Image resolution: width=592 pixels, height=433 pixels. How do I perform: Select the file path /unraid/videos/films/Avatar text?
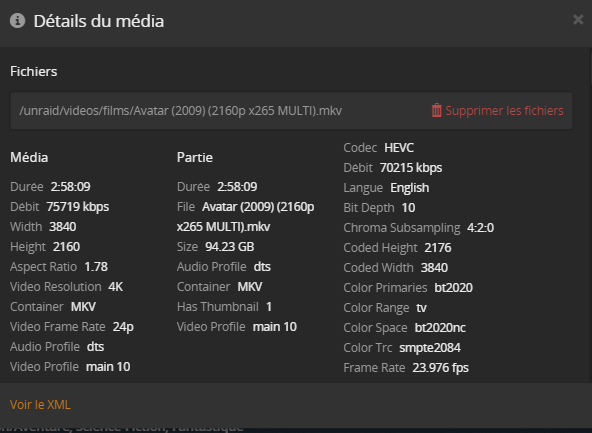[180, 111]
